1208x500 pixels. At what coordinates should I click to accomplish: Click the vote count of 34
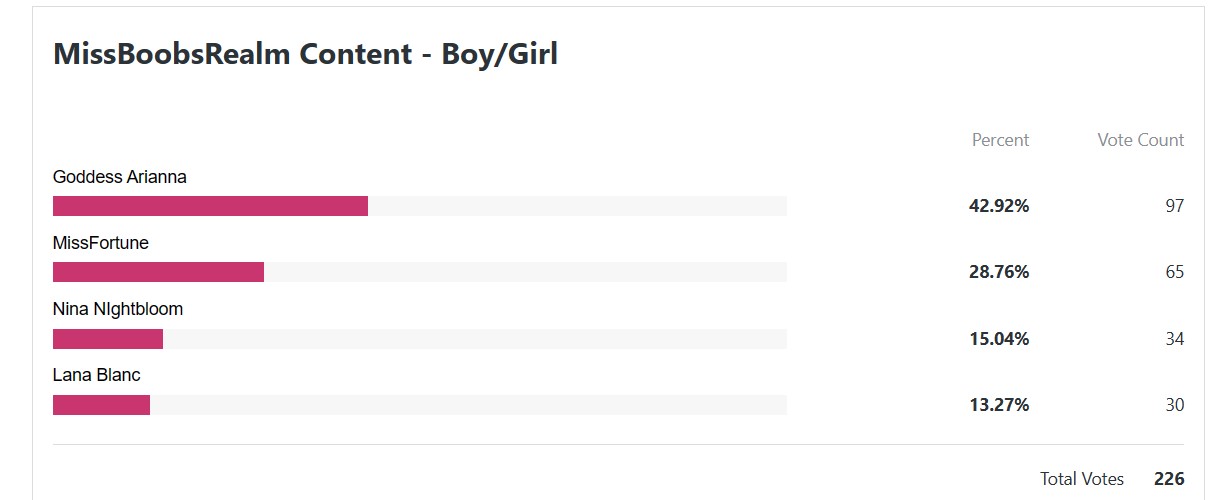coord(1174,339)
